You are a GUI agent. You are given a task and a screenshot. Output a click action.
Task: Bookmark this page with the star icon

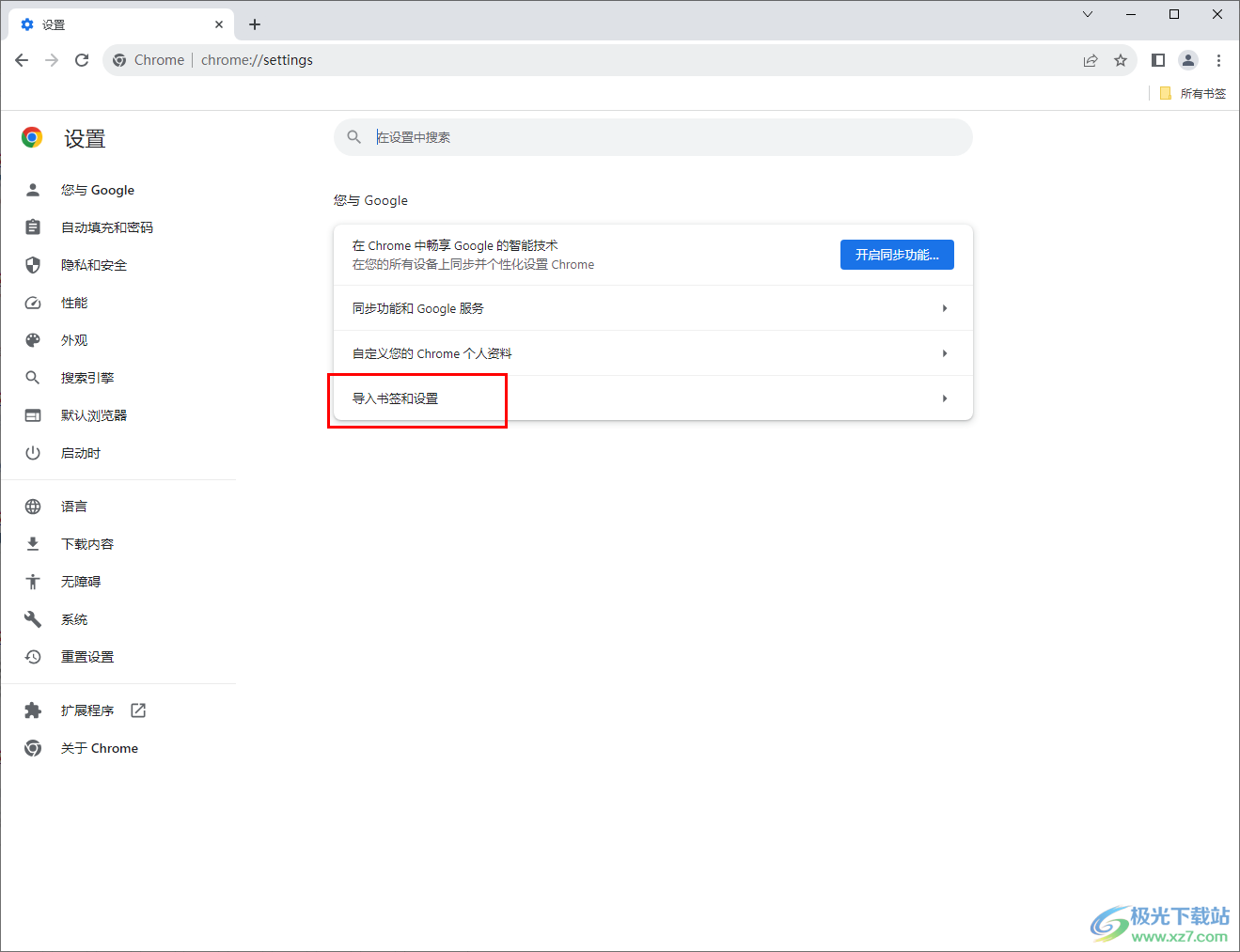click(x=1121, y=60)
